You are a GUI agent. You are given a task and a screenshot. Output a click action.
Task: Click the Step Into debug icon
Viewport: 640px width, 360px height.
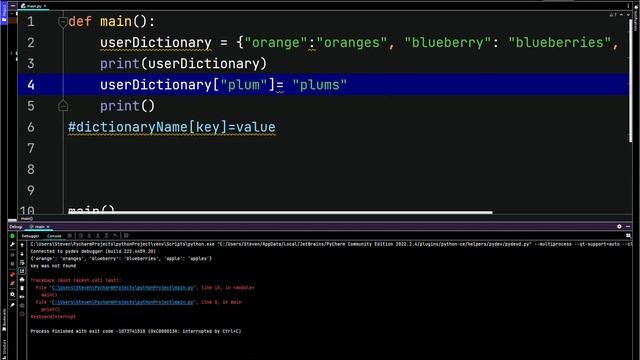89,236
